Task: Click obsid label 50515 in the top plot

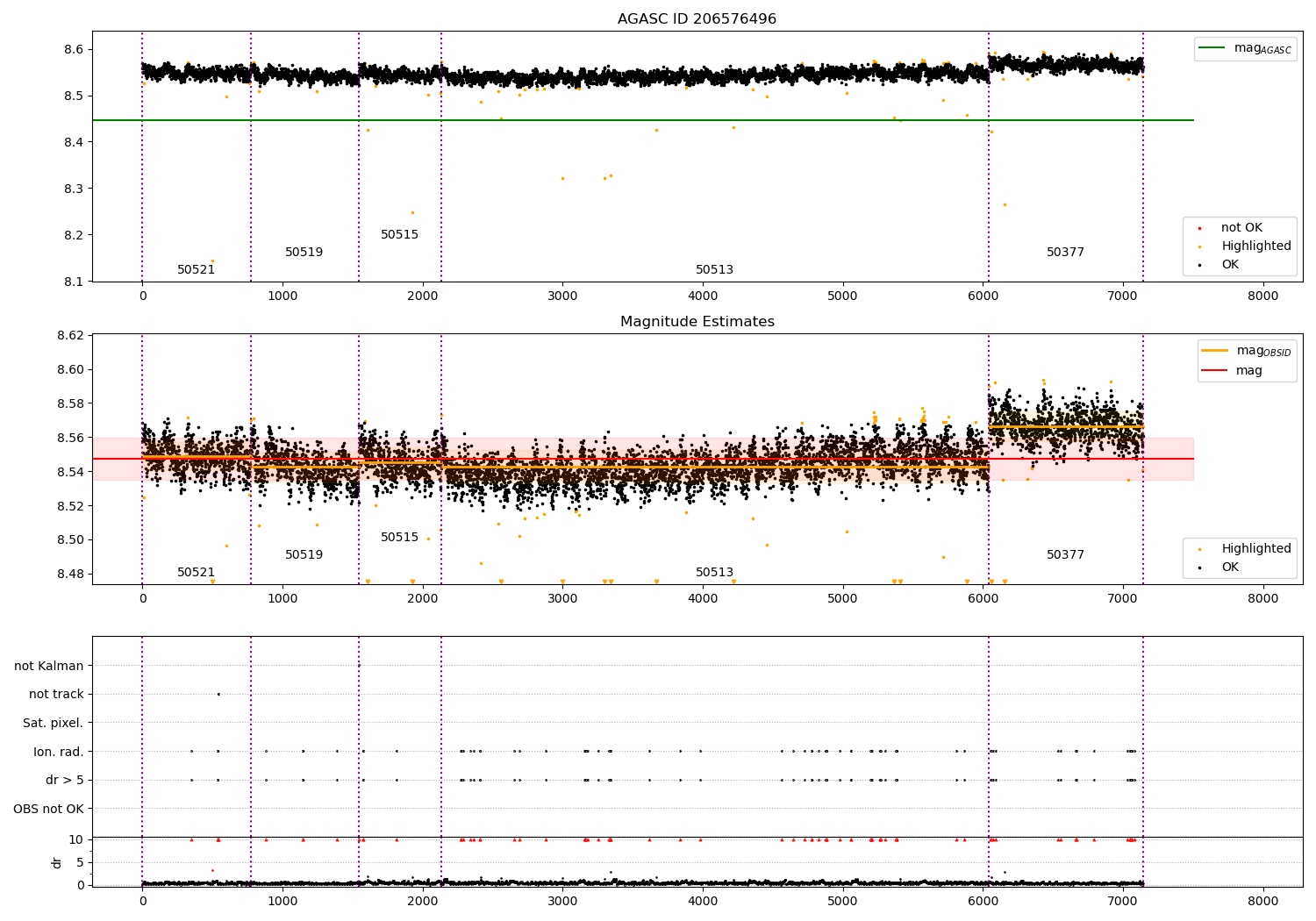Action: click(400, 235)
